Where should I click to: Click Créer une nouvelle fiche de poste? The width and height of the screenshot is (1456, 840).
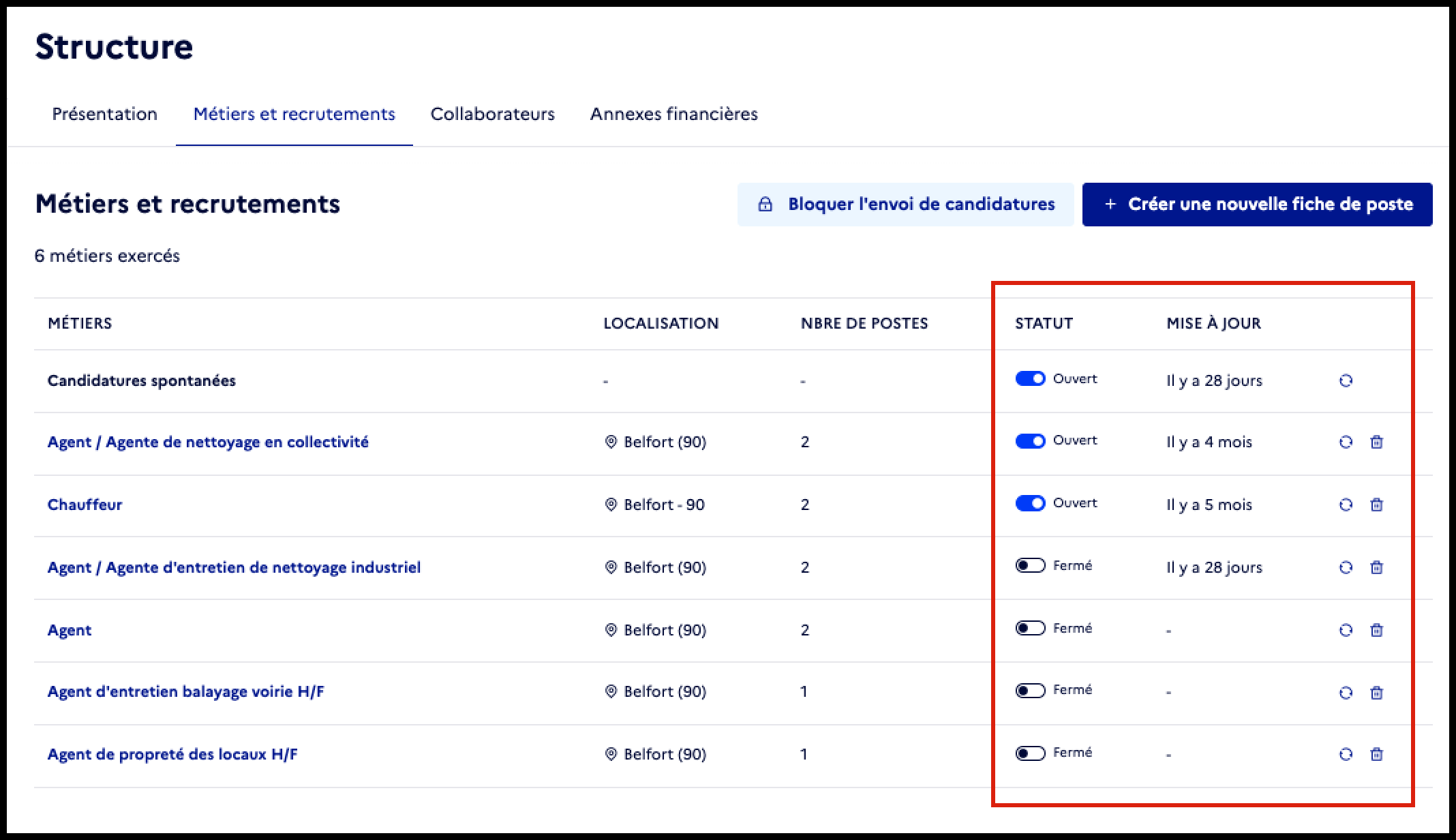[1258, 204]
